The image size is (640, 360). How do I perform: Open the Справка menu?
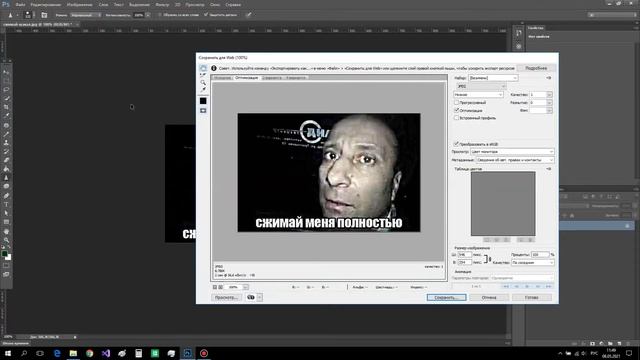tap(233, 4)
